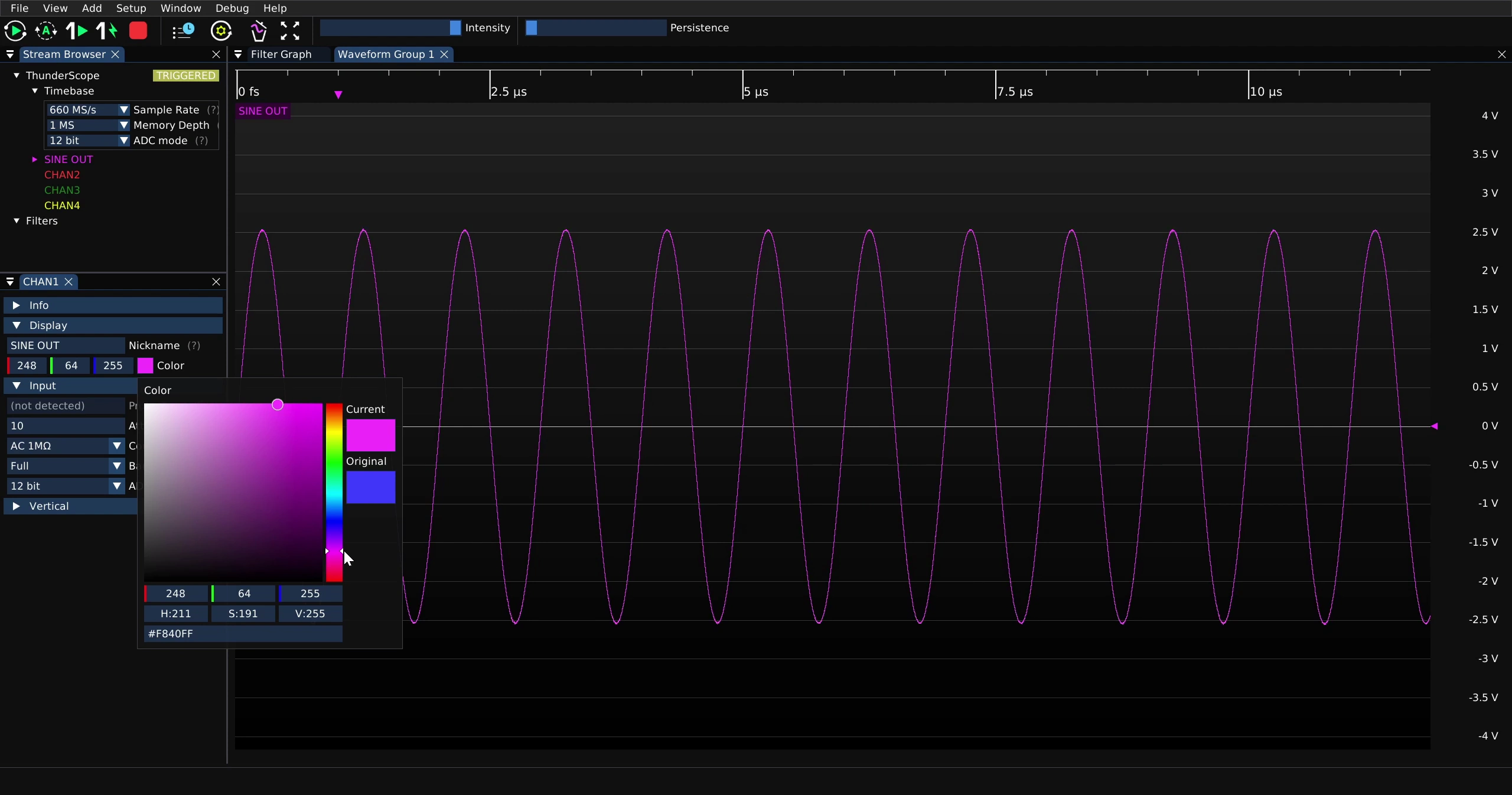
Task: Close the Waveform Group 1 tab X
Action: [444, 54]
